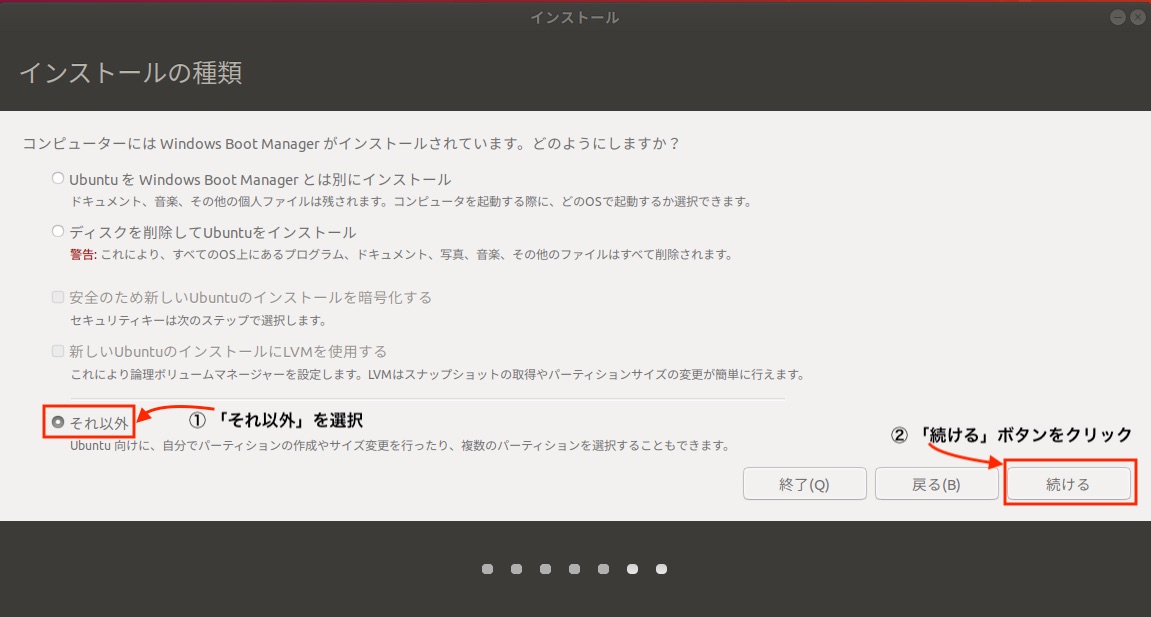Click the '警告:' warning description text

pos(402,255)
